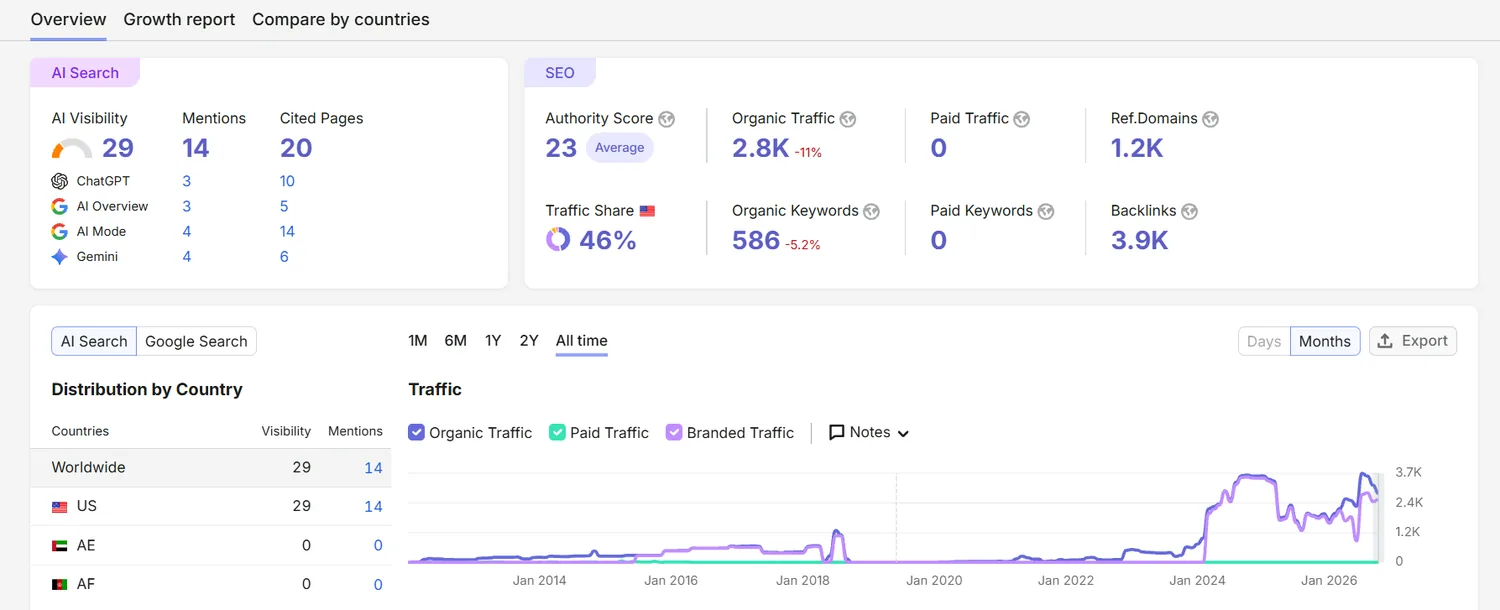Click the Traffic Share donut chart icon
The width and height of the screenshot is (1500, 610).
coord(558,240)
